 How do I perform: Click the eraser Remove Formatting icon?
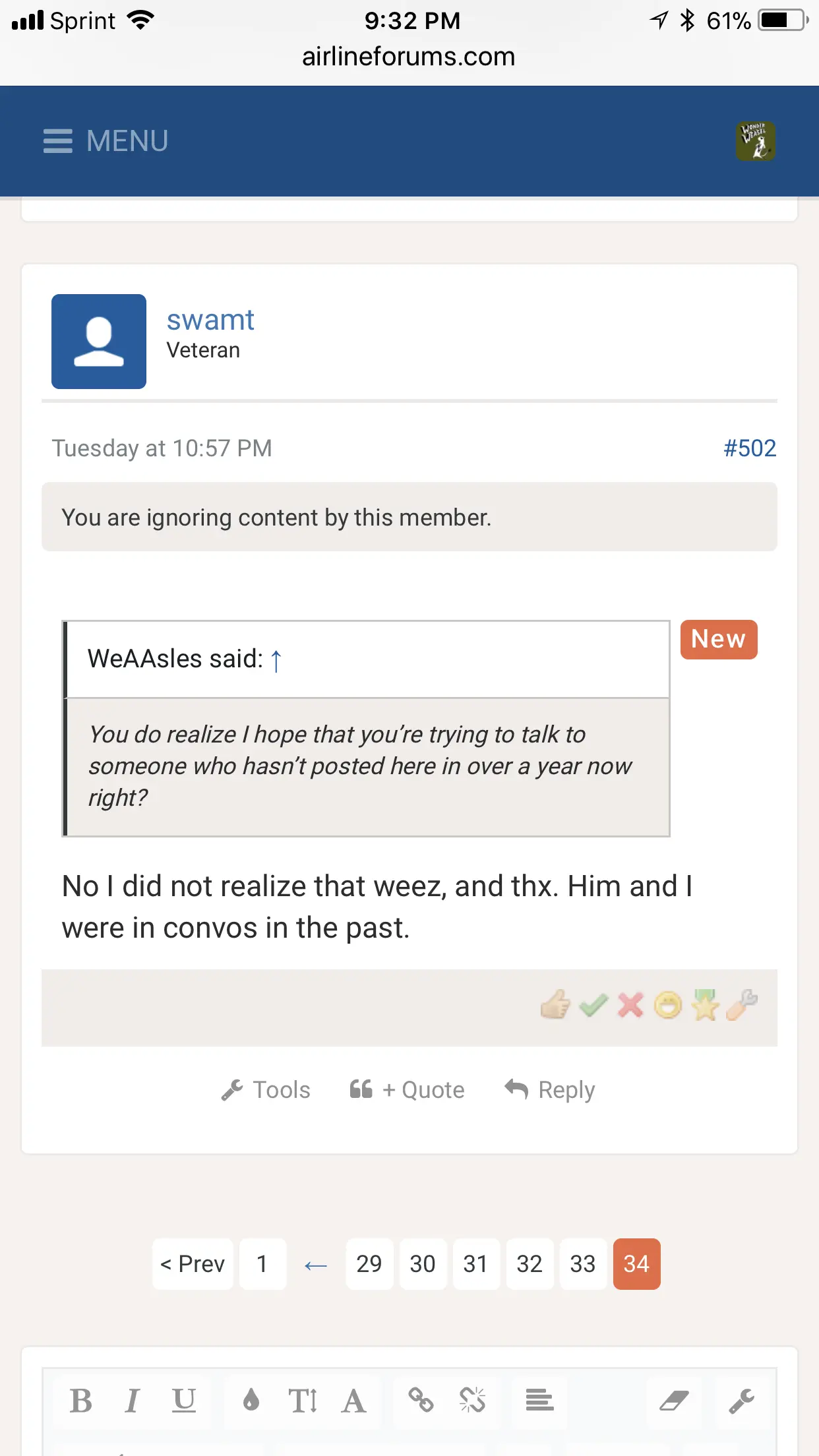pyautogui.click(x=674, y=1400)
